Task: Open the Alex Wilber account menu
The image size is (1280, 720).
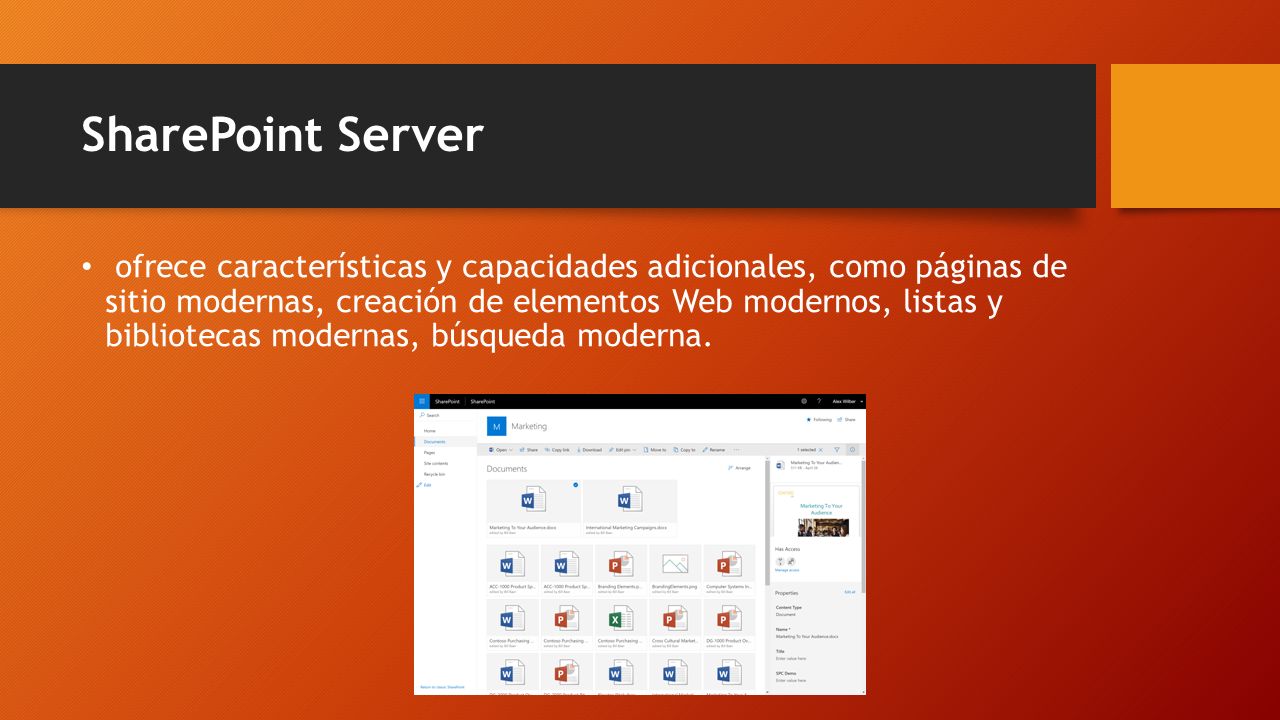Action: click(846, 401)
